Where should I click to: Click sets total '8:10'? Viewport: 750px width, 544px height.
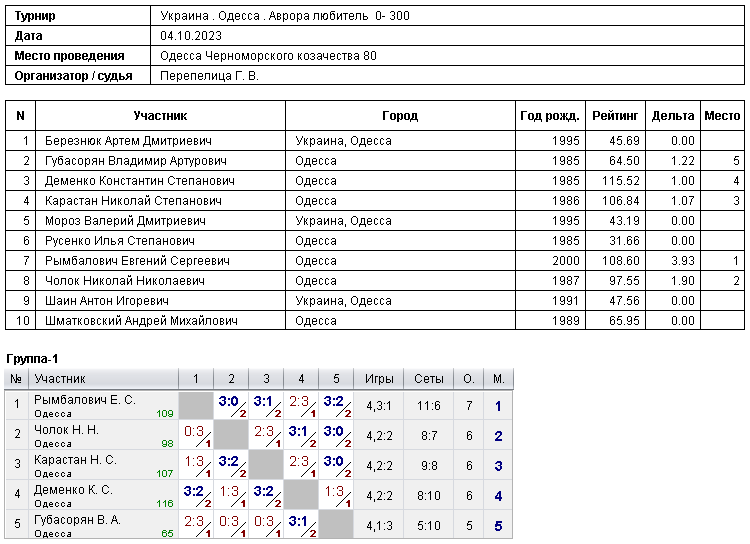pos(429,496)
